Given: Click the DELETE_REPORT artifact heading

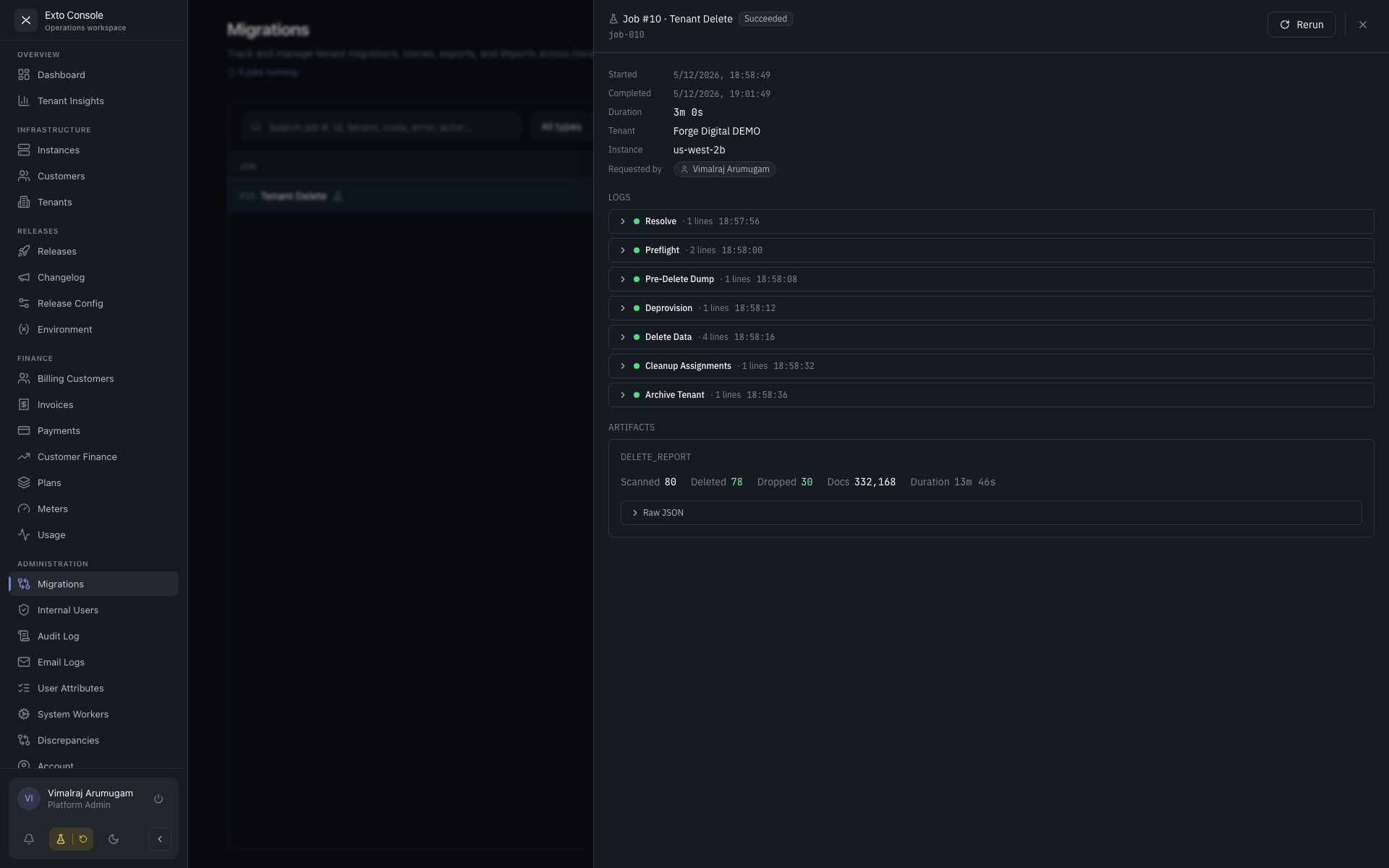Looking at the screenshot, I should (x=655, y=457).
